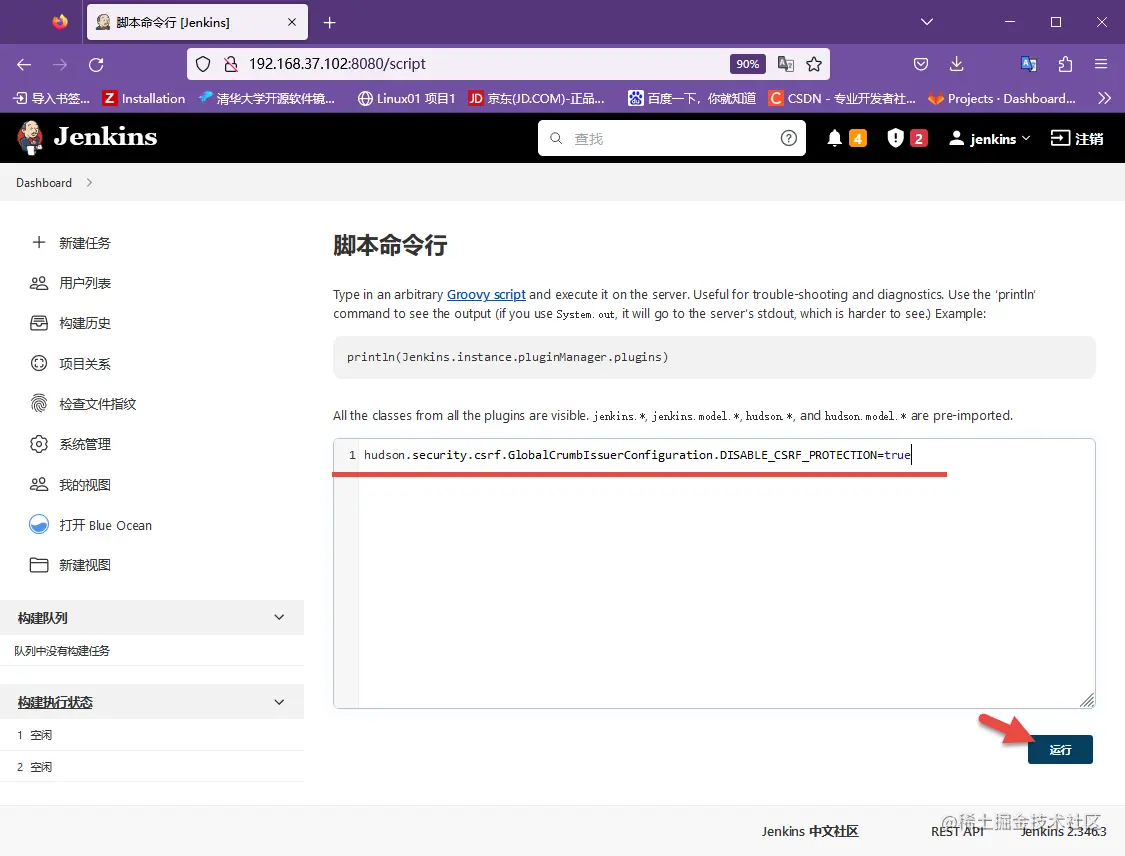Screen dimensions: 1125x856
Task: Click the tracking protection shield icon
Action: click(203, 64)
